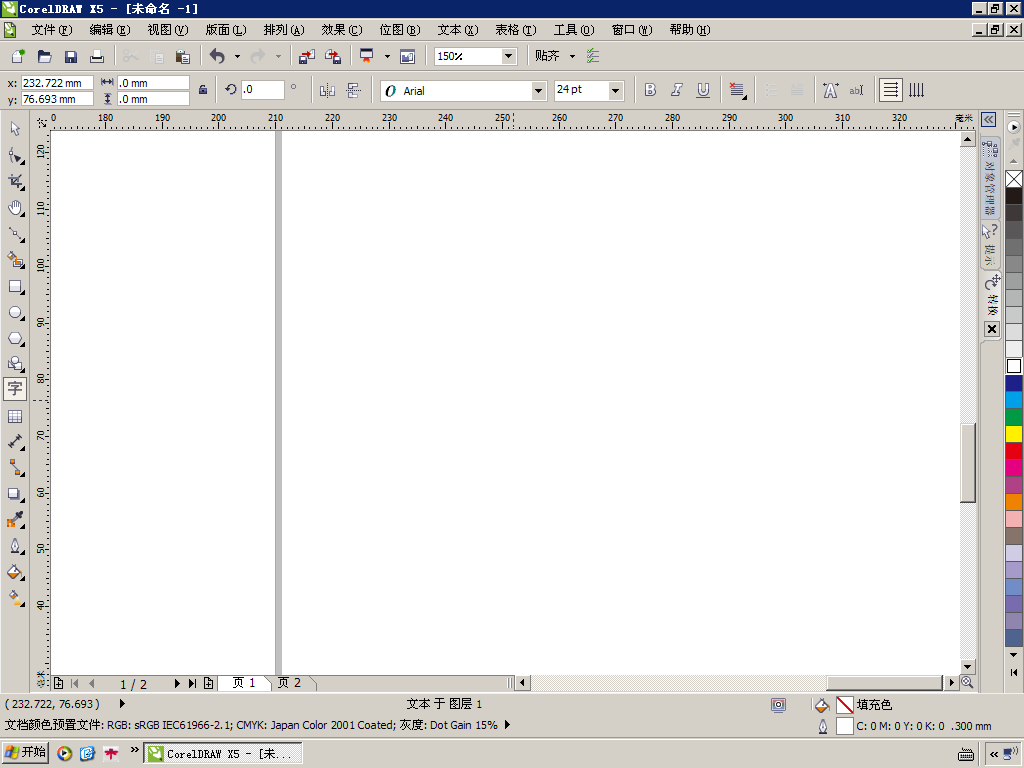Select the Smart fill tool
The image size is (1024, 768).
[15, 260]
